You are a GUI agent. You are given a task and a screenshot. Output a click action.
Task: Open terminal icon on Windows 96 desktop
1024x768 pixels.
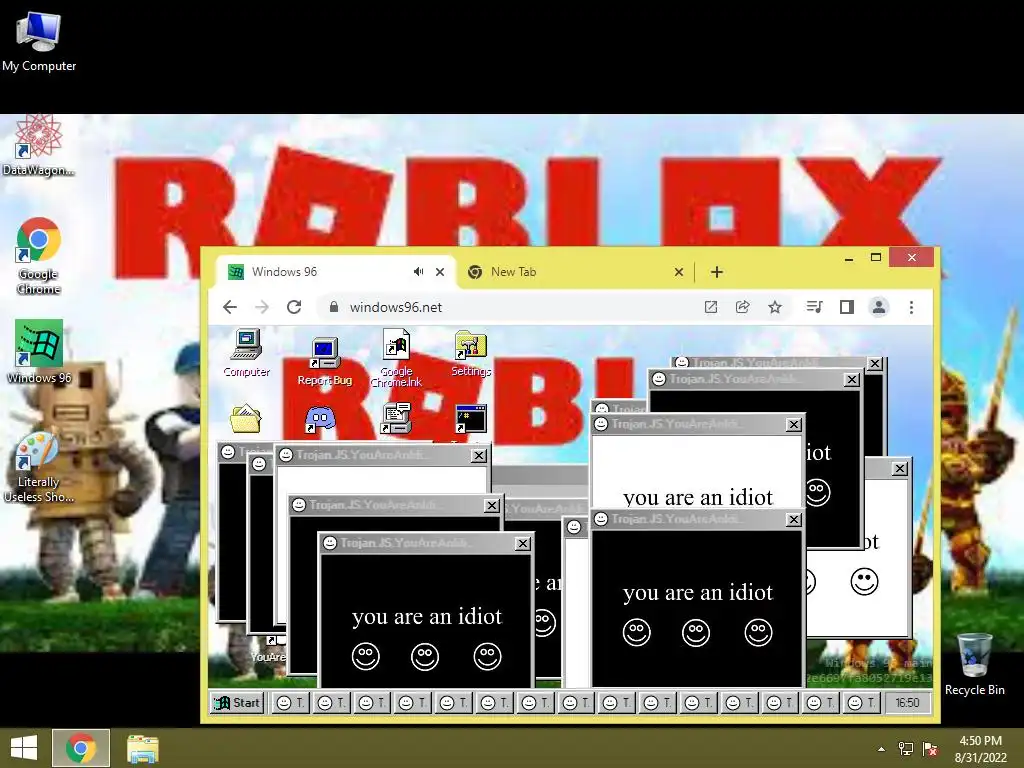(x=471, y=419)
